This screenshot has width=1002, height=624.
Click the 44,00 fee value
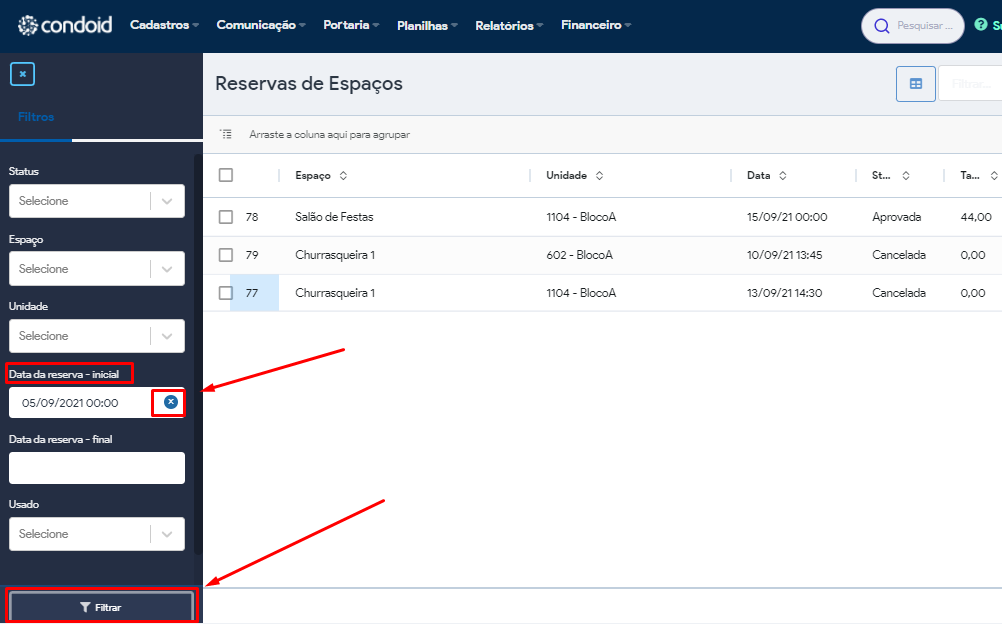[976, 217]
